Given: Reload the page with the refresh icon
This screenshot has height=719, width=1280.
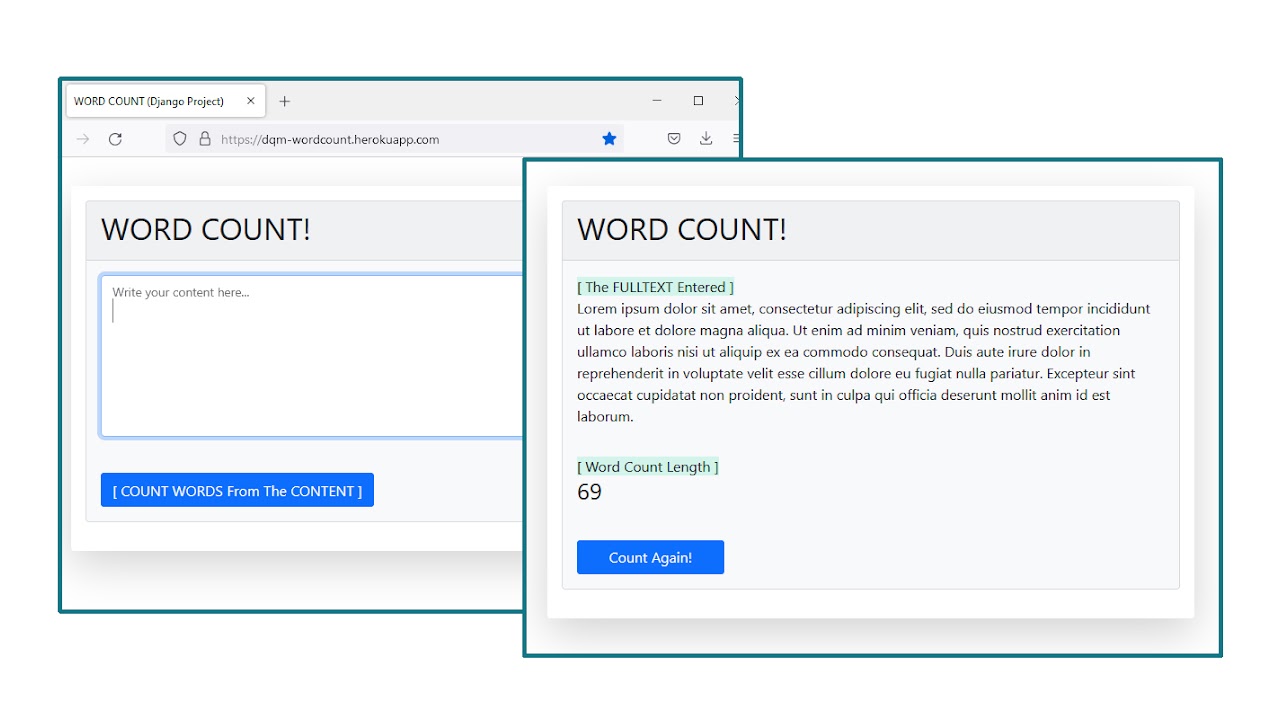Looking at the screenshot, I should pyautogui.click(x=115, y=139).
